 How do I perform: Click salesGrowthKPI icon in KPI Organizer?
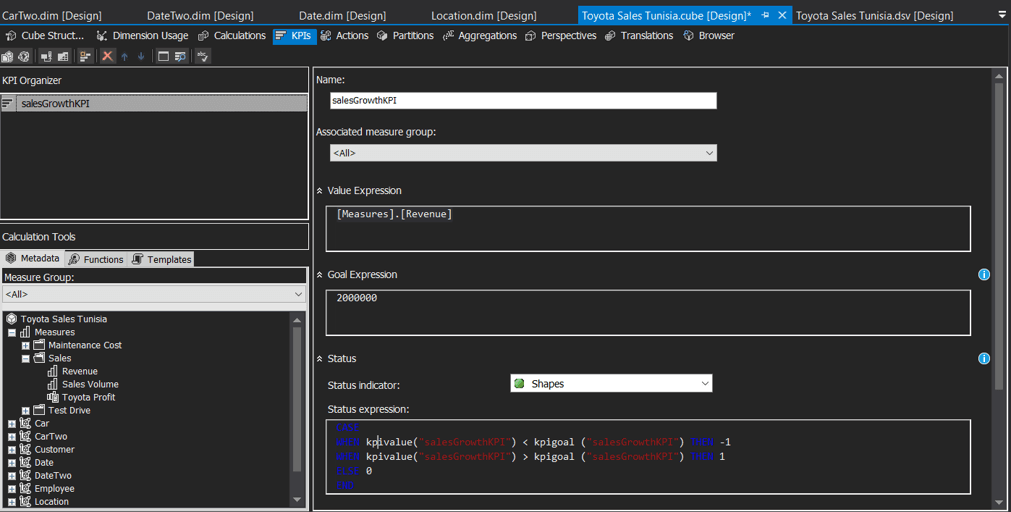[x=8, y=103]
